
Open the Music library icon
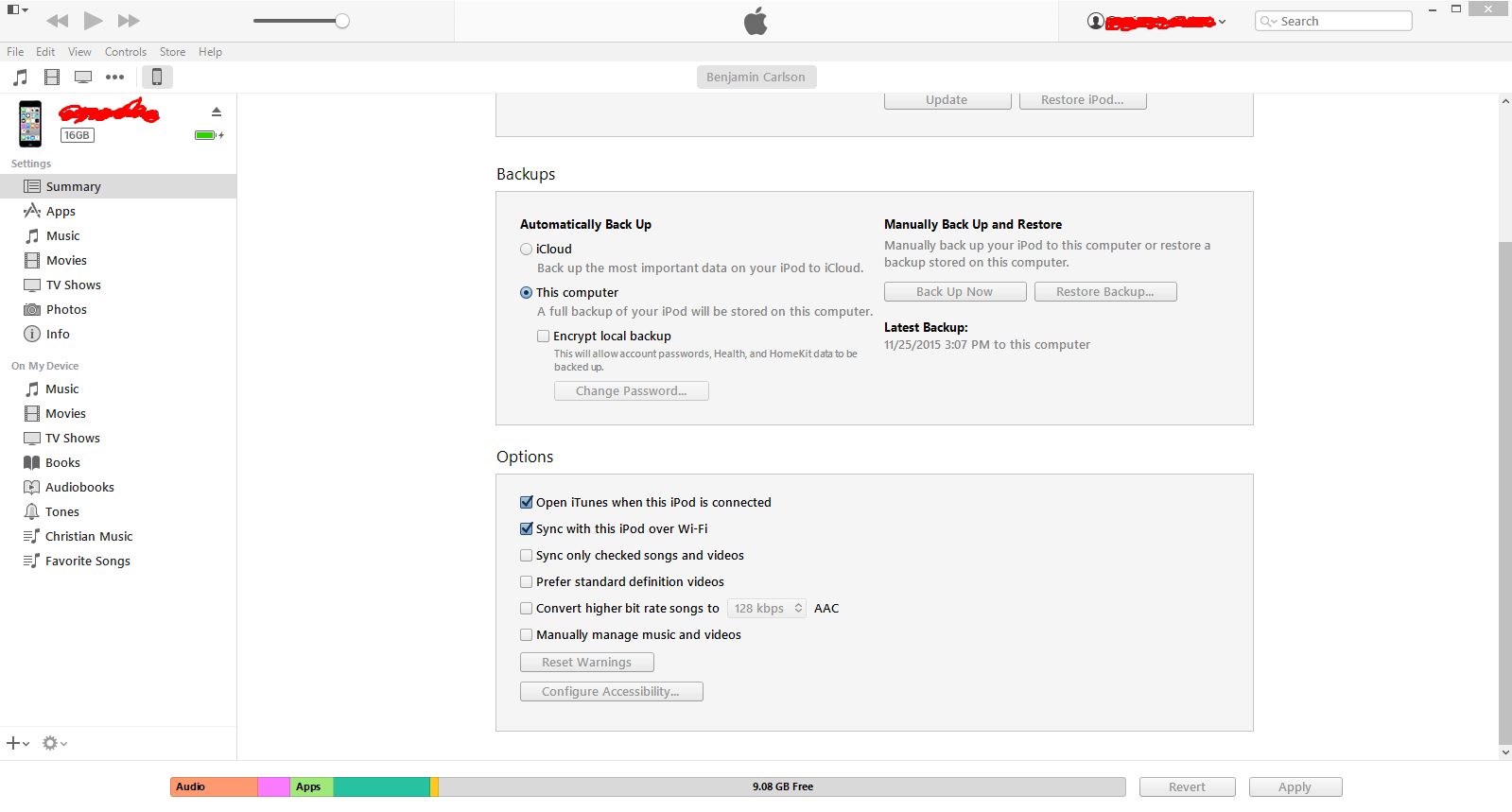20,78
